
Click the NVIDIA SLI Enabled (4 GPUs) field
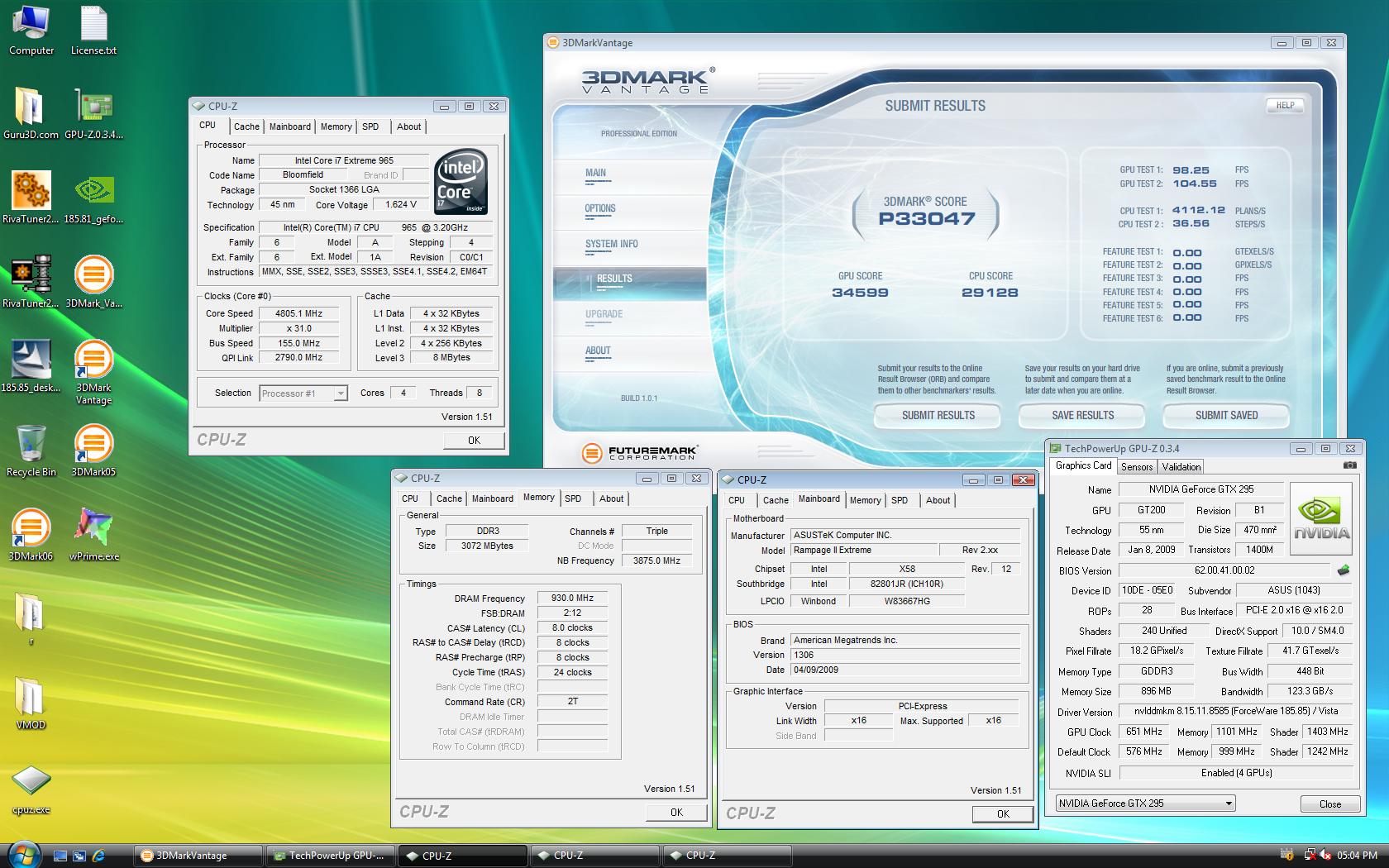(x=1235, y=773)
